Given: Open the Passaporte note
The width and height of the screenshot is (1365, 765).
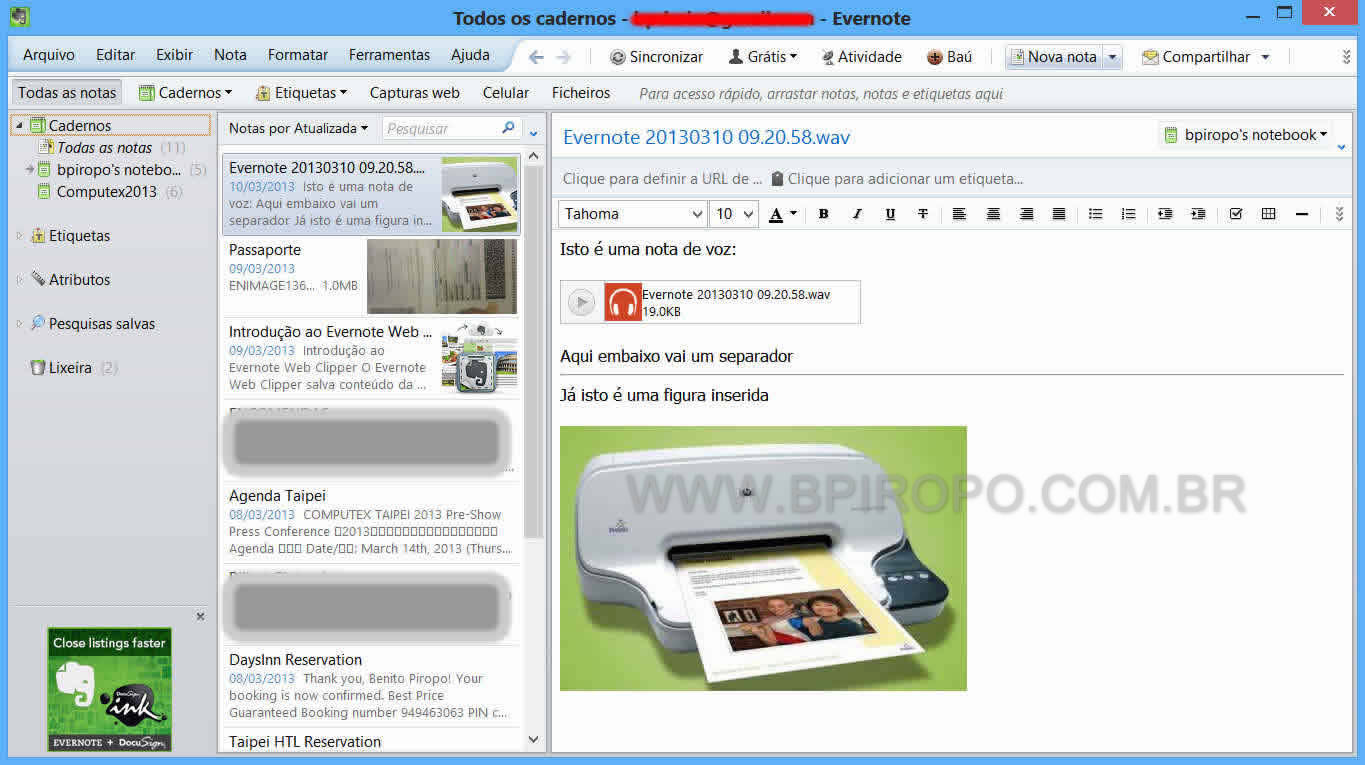Looking at the screenshot, I should [371, 276].
